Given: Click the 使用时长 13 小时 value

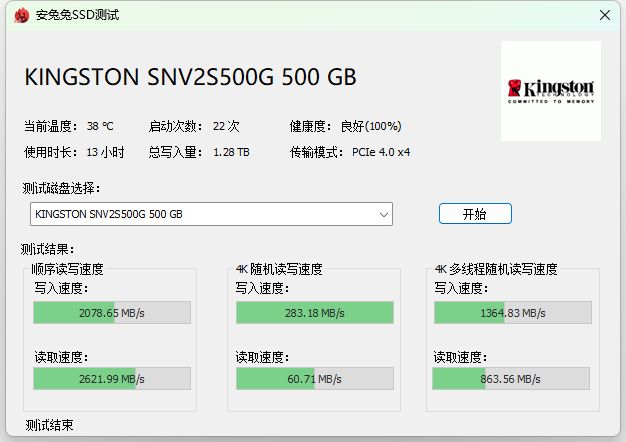Looking at the screenshot, I should point(105,153).
